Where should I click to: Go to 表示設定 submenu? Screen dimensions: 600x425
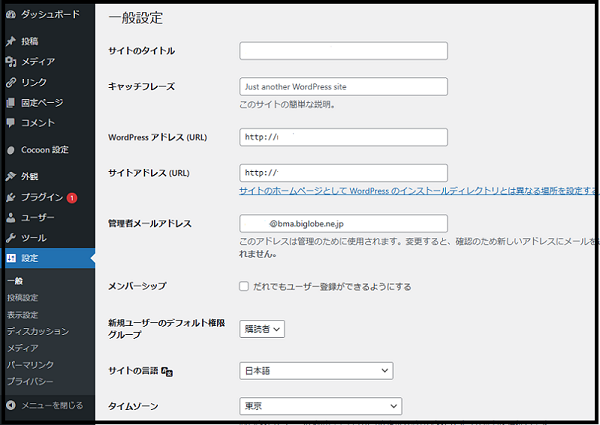tap(23, 315)
